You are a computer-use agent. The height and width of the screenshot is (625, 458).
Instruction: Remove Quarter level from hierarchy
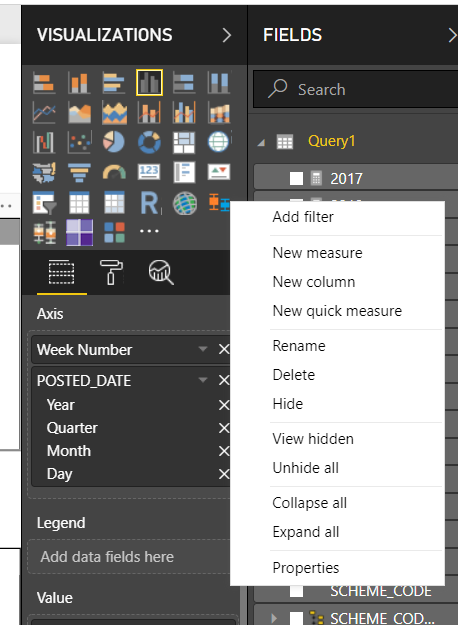[x=224, y=428]
